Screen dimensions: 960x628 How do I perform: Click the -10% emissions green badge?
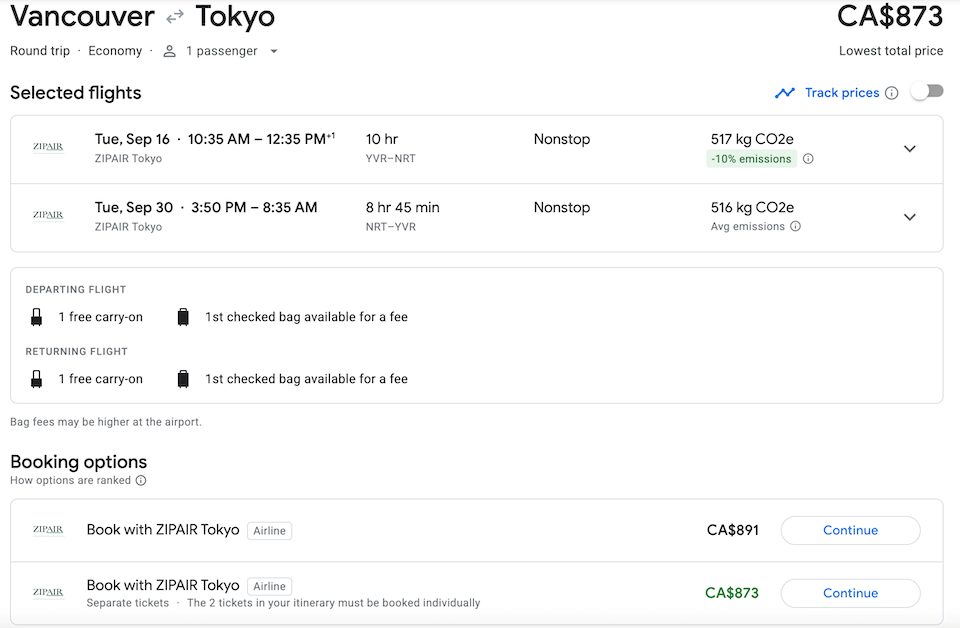click(752, 159)
